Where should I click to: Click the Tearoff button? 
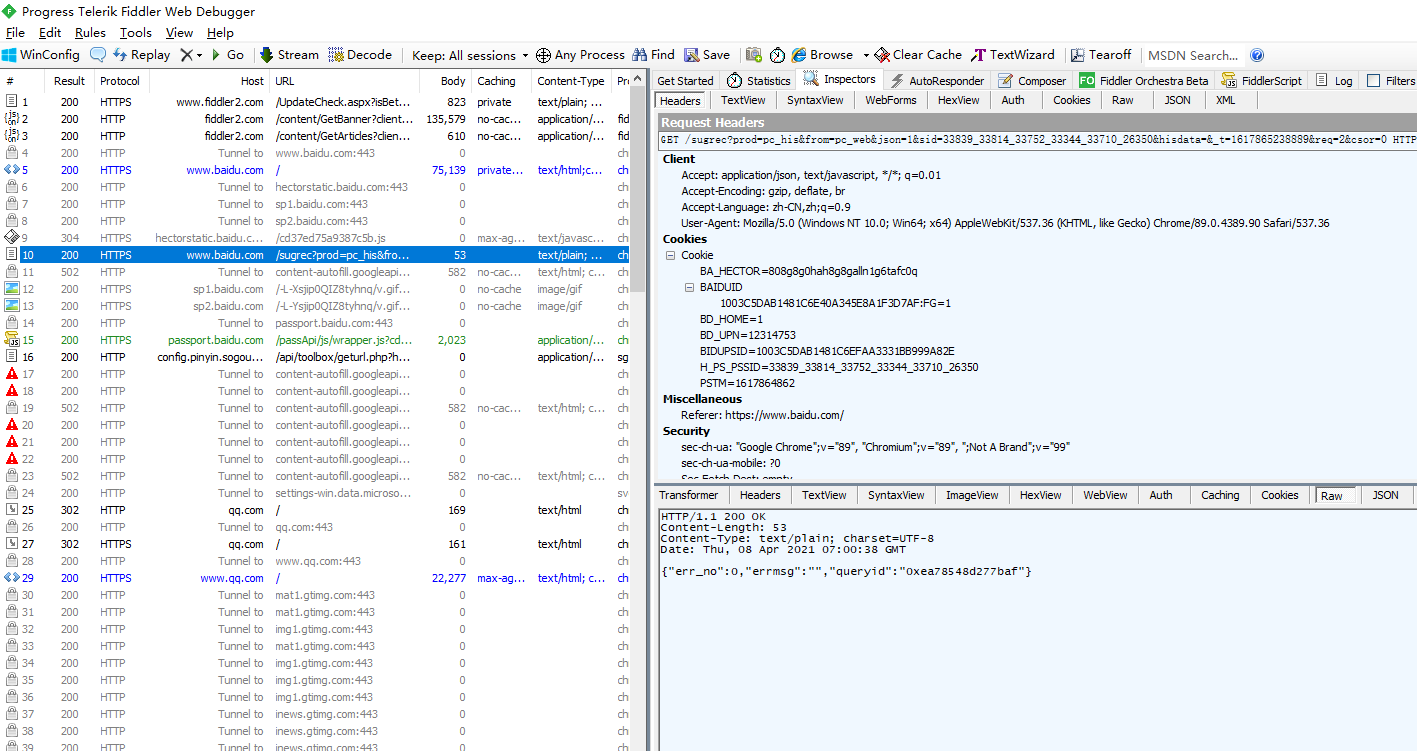1101,55
